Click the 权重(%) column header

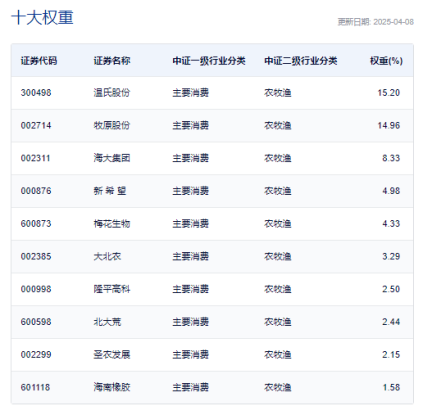386,61
